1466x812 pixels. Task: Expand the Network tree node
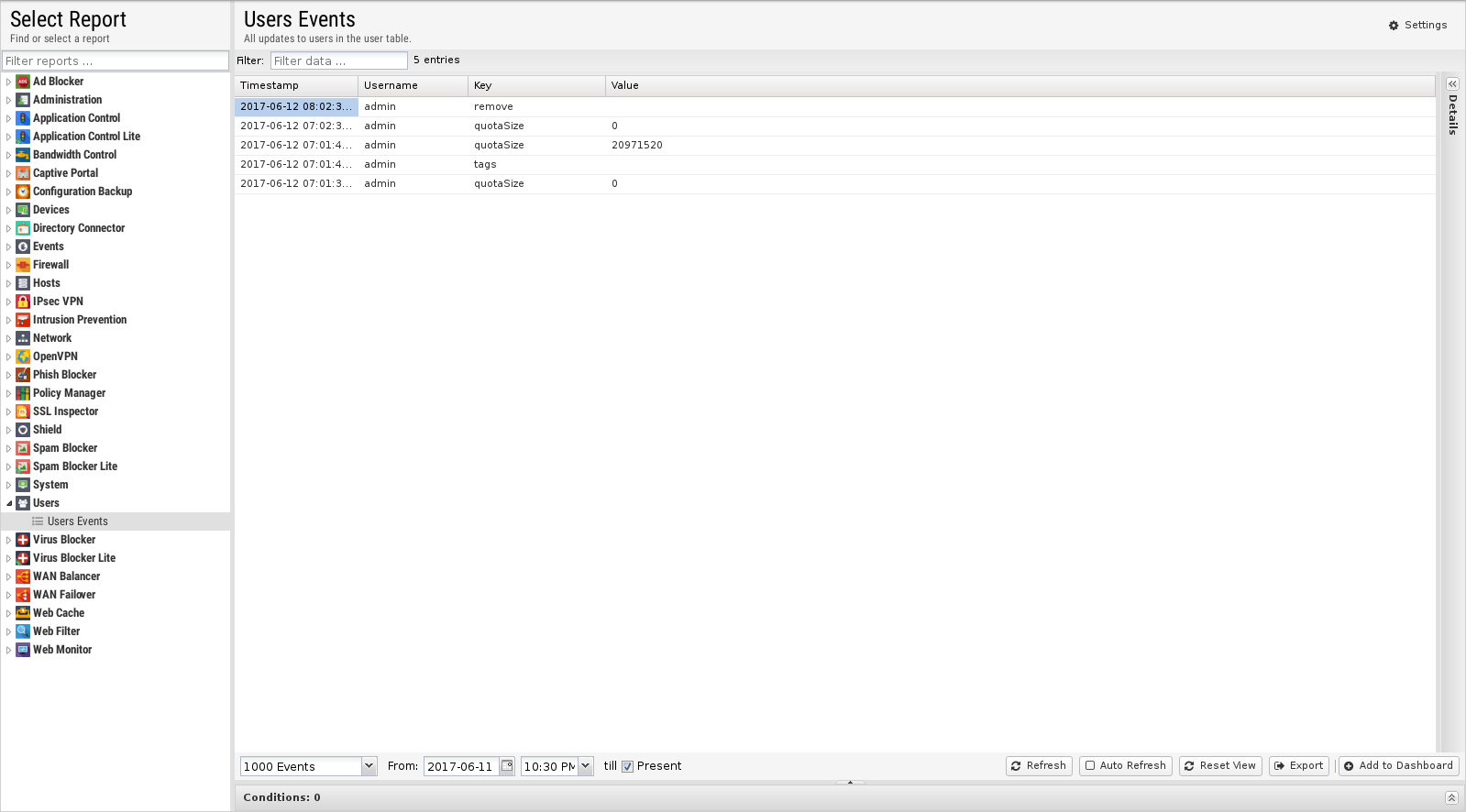8,338
